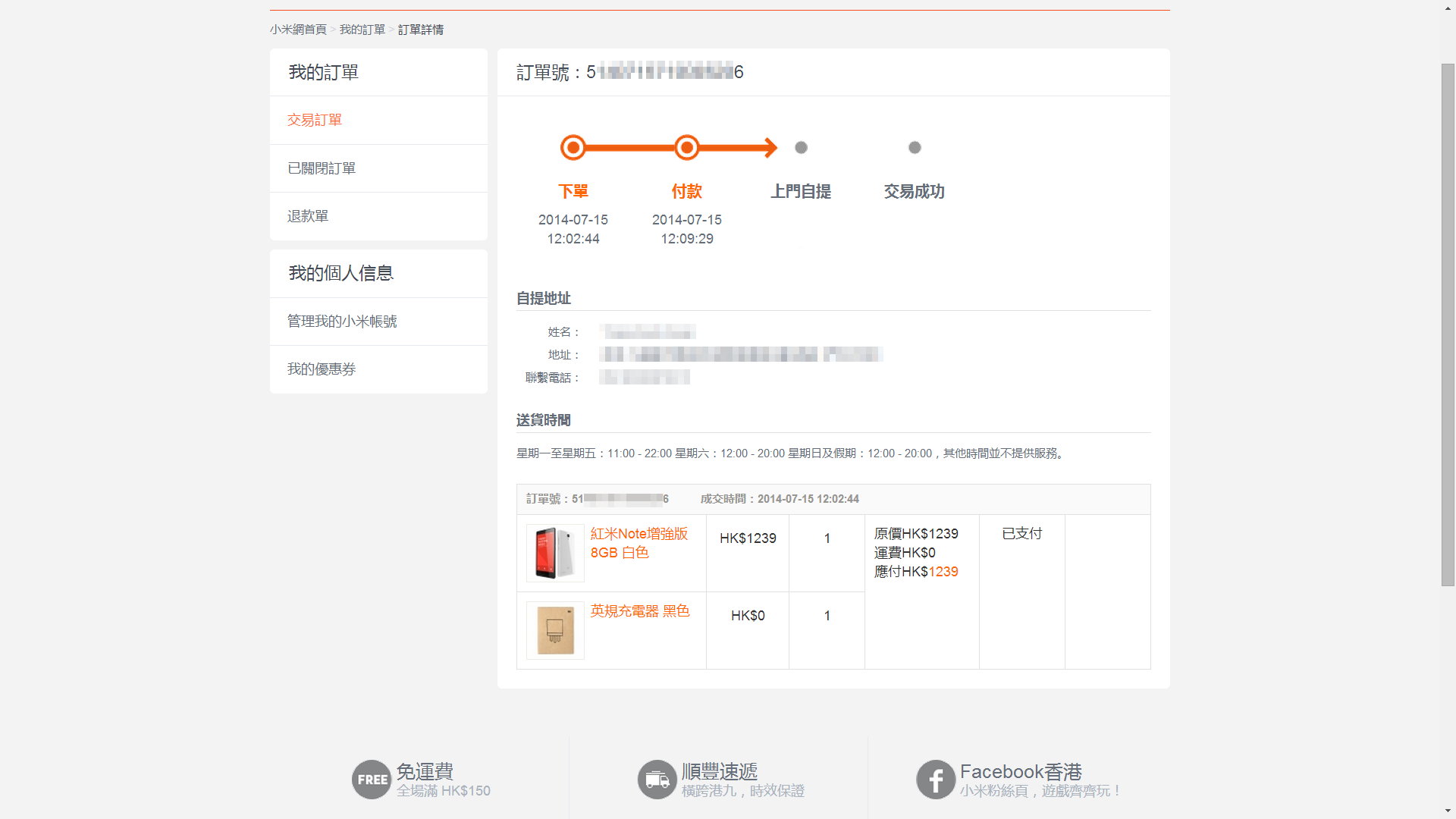Click the 交易成功 grey step dot
This screenshot has height=819, width=1456.
coord(915,147)
